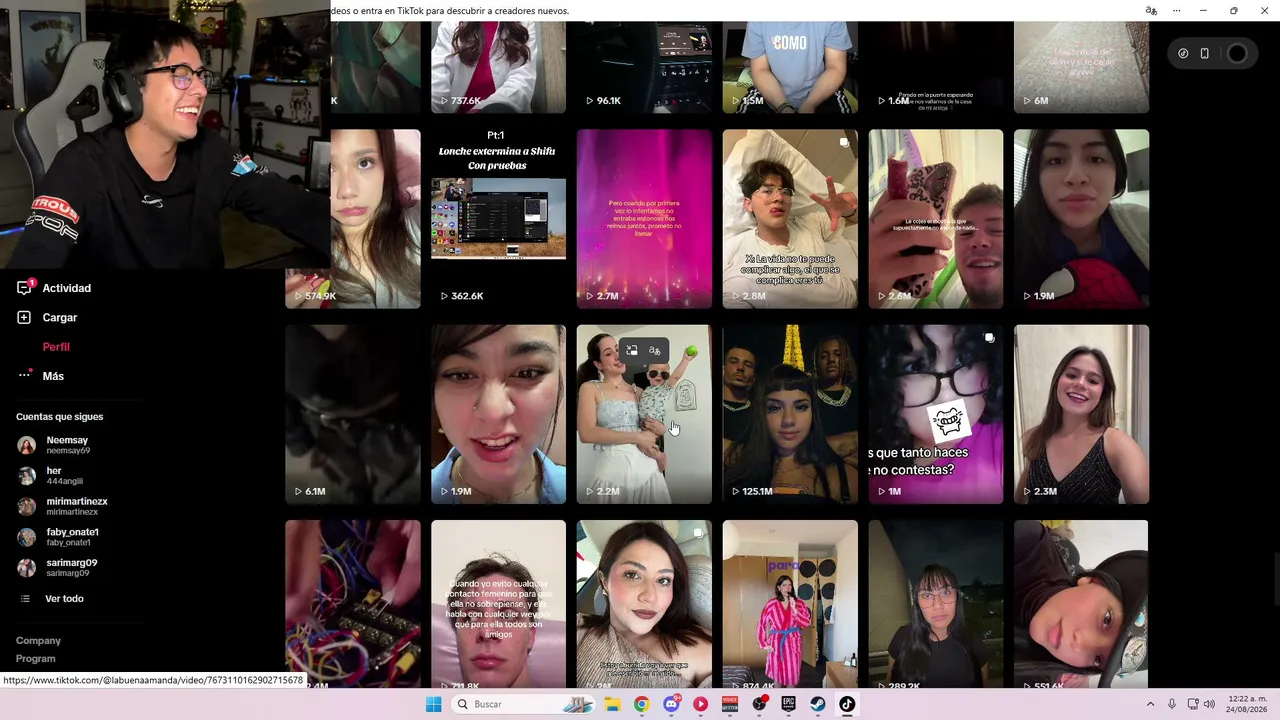Image resolution: width=1280 pixels, height=720 pixels.
Task: Open the clock and date in taskbar
Action: (x=1247, y=704)
